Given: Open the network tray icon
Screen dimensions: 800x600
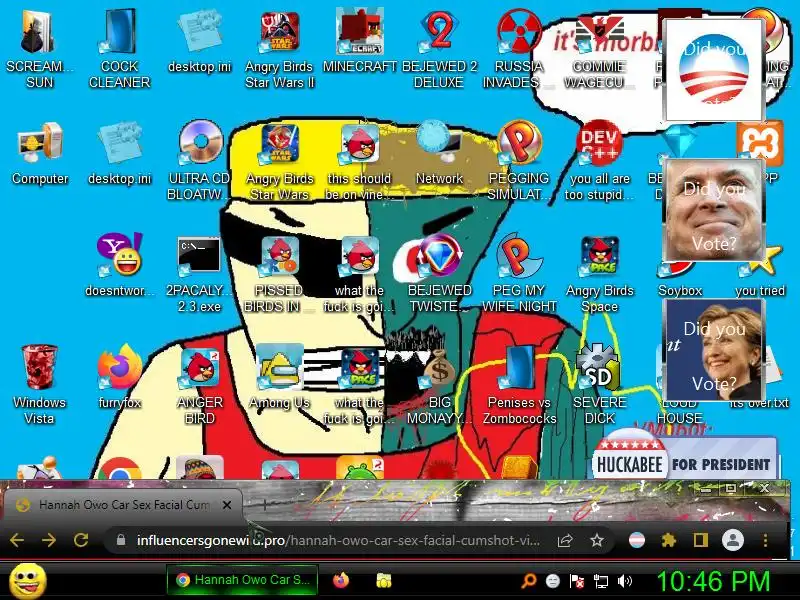Looking at the screenshot, I should click(x=601, y=581).
